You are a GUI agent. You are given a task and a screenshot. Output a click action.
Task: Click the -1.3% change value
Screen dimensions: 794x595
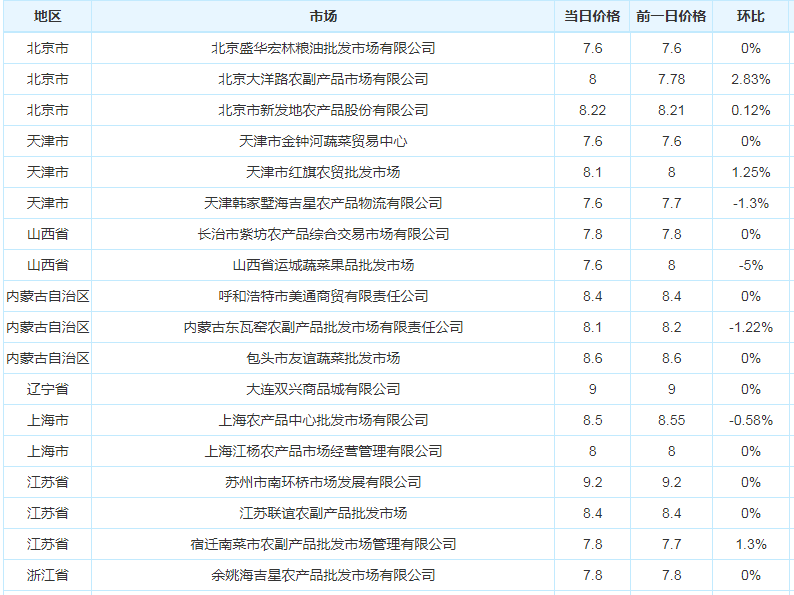coord(751,203)
